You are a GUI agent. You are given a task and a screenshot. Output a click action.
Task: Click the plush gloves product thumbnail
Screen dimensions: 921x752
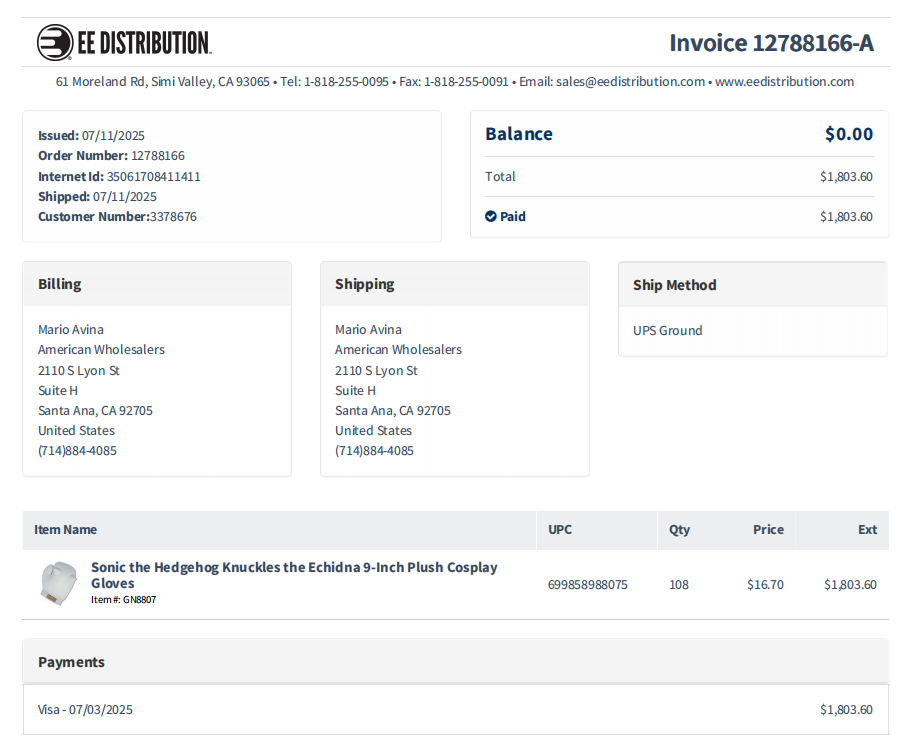(x=58, y=583)
